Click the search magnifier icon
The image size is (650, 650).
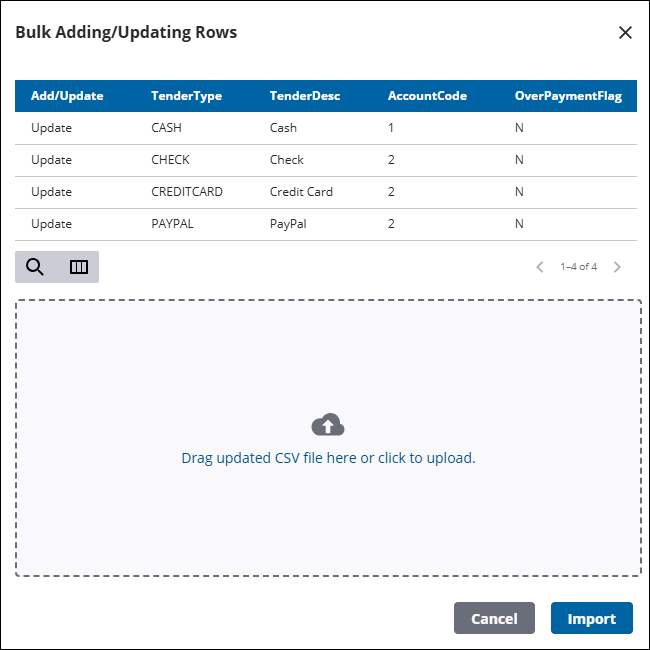(35, 267)
